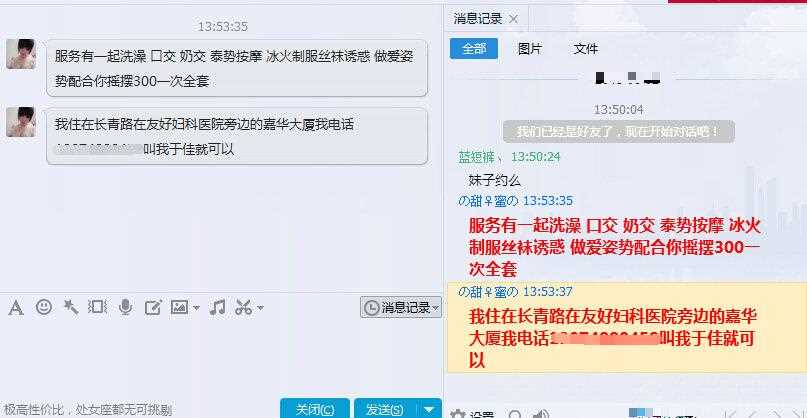Switch to the 文件 tab in message history
Viewport: 807px width, 418px height.
pos(586,49)
